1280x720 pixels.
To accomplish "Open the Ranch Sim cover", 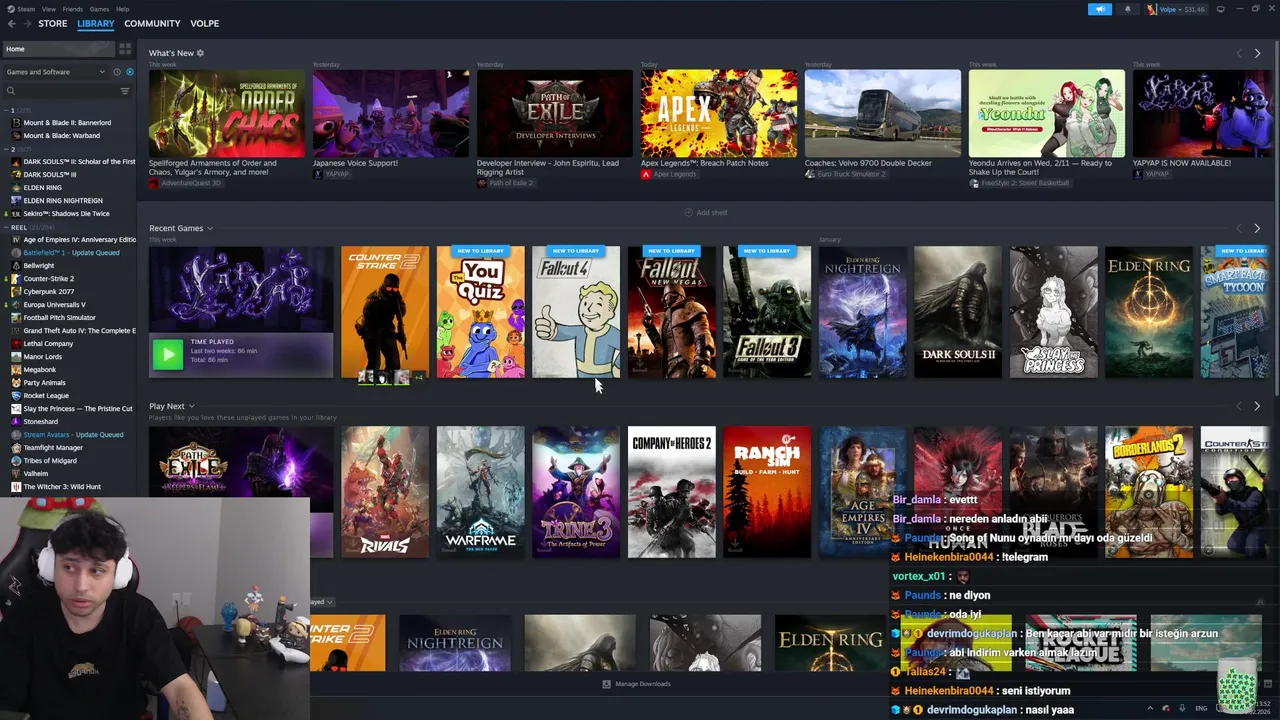I will (x=767, y=491).
